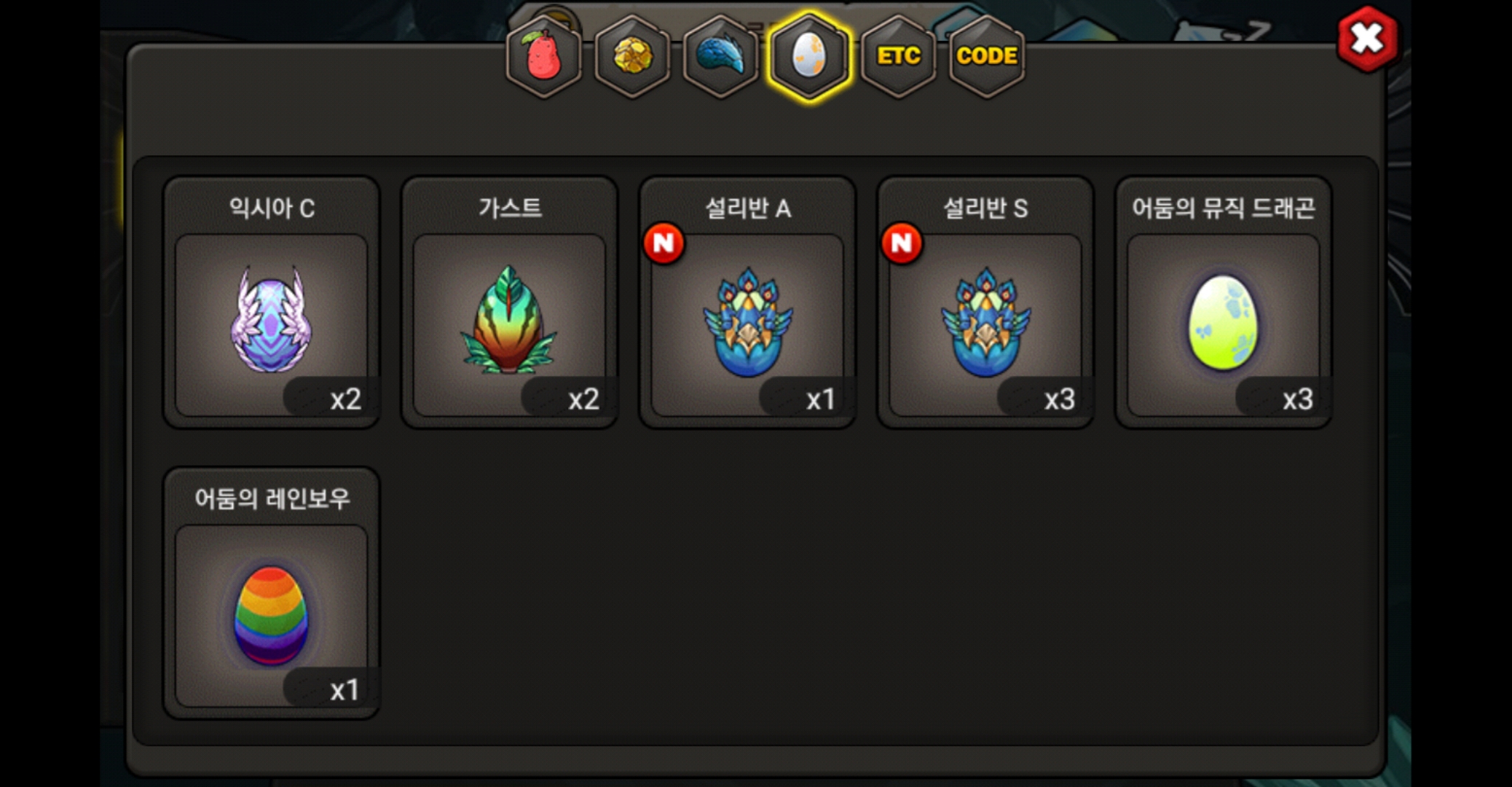Click the 가스트 item name label
This screenshot has height=787, width=1512.
pyautogui.click(x=510, y=208)
